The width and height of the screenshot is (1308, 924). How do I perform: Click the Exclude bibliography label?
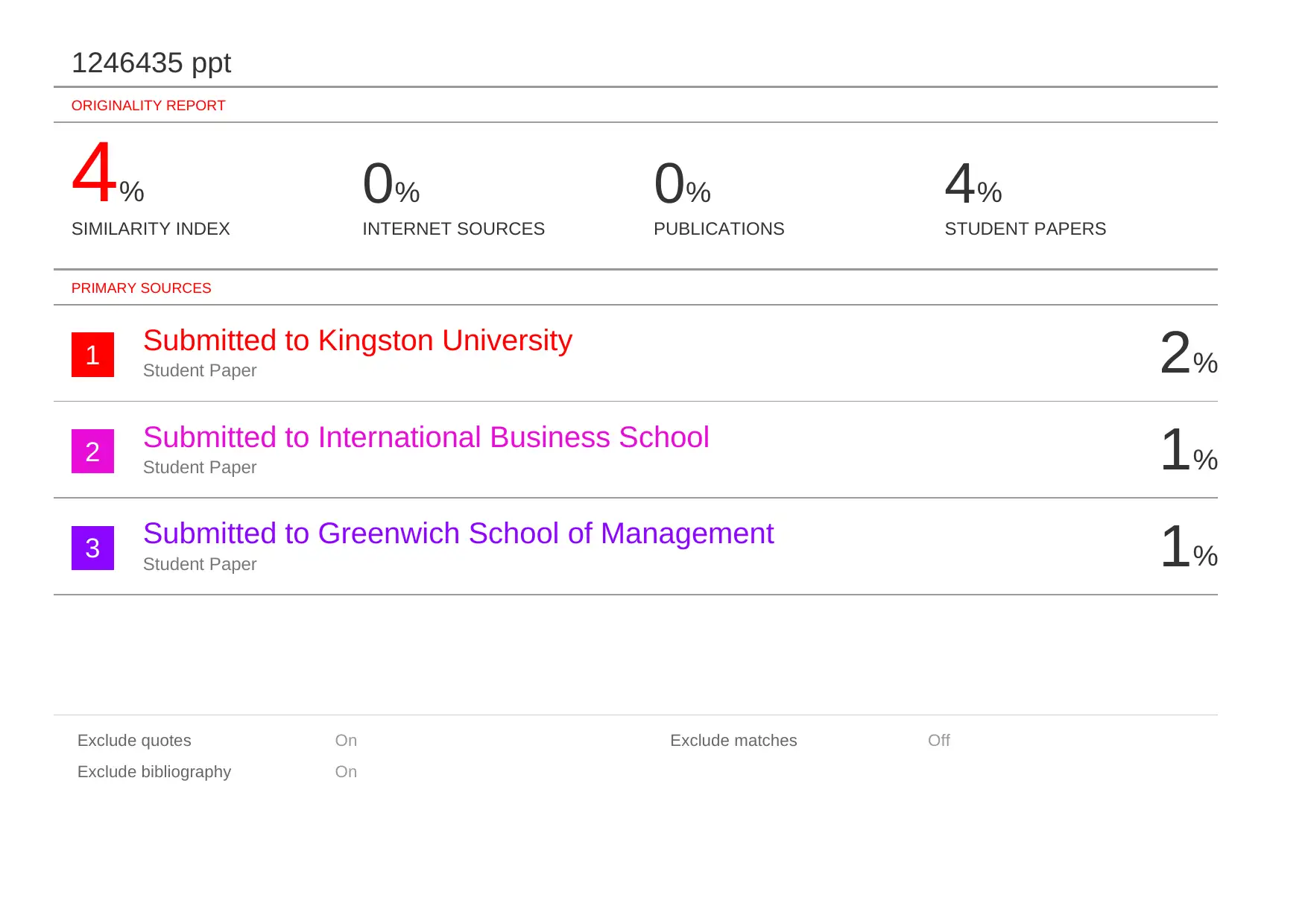(x=154, y=772)
